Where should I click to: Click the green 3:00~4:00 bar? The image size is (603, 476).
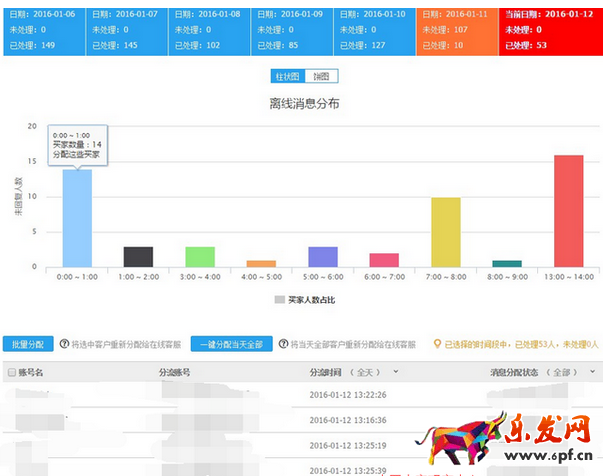(200, 257)
